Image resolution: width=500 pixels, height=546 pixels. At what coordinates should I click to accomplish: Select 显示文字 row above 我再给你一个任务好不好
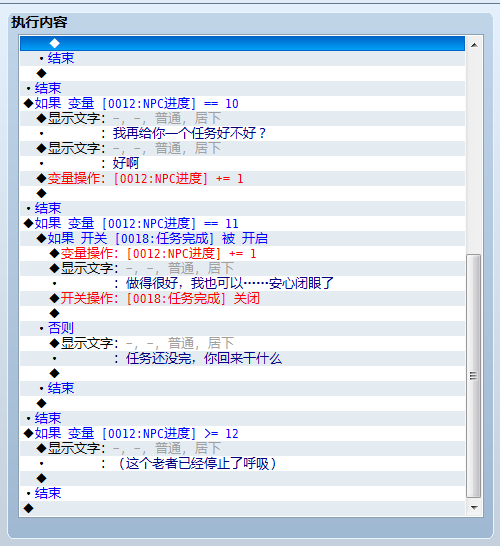tap(242, 118)
